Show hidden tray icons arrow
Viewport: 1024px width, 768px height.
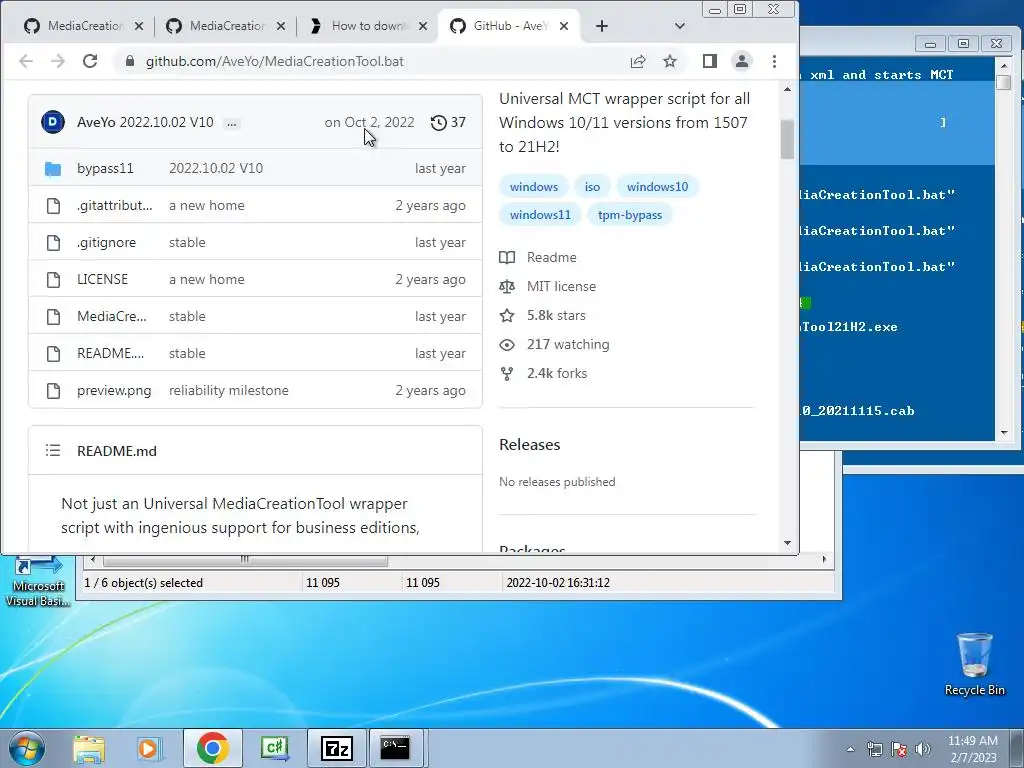point(850,749)
